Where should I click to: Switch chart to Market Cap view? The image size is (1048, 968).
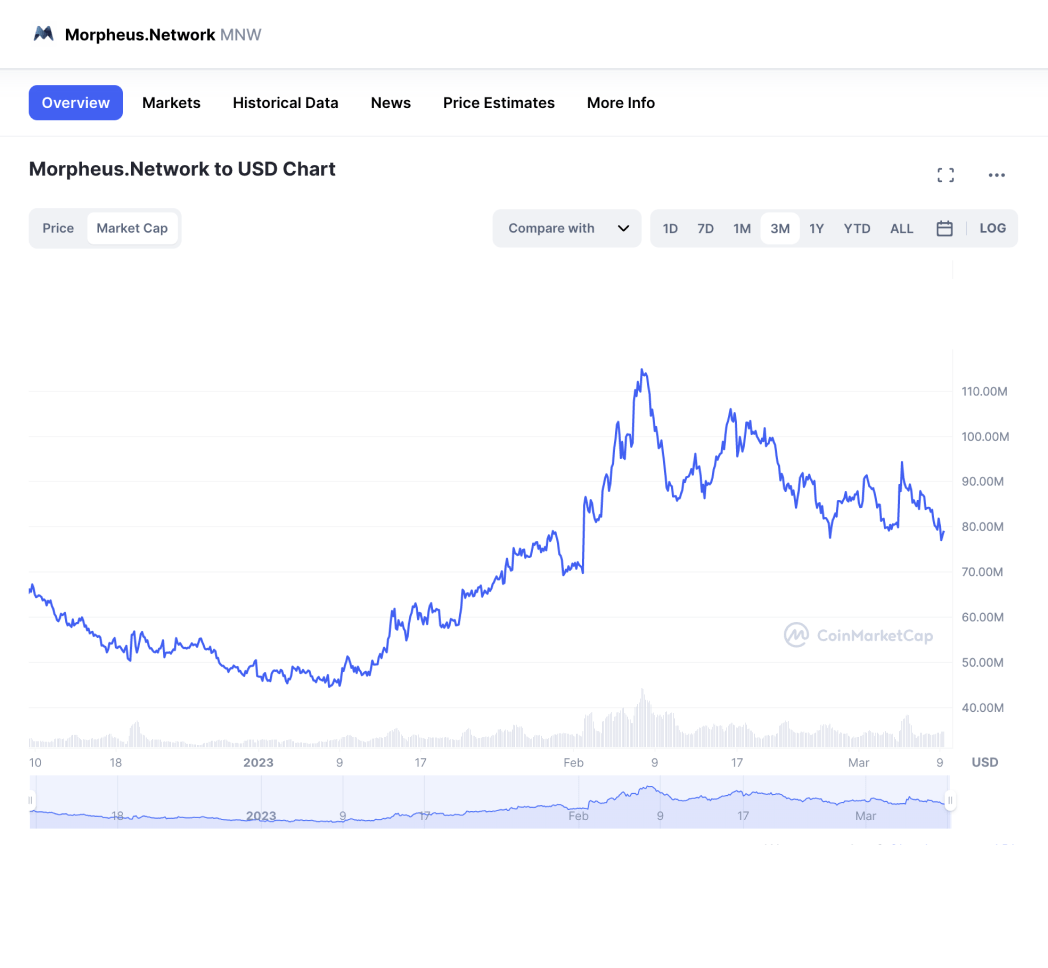[x=132, y=228]
